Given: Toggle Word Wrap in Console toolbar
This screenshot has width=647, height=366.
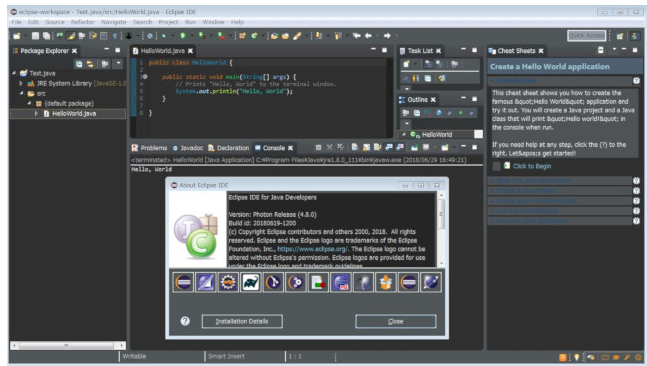Looking at the screenshot, I should (377, 147).
